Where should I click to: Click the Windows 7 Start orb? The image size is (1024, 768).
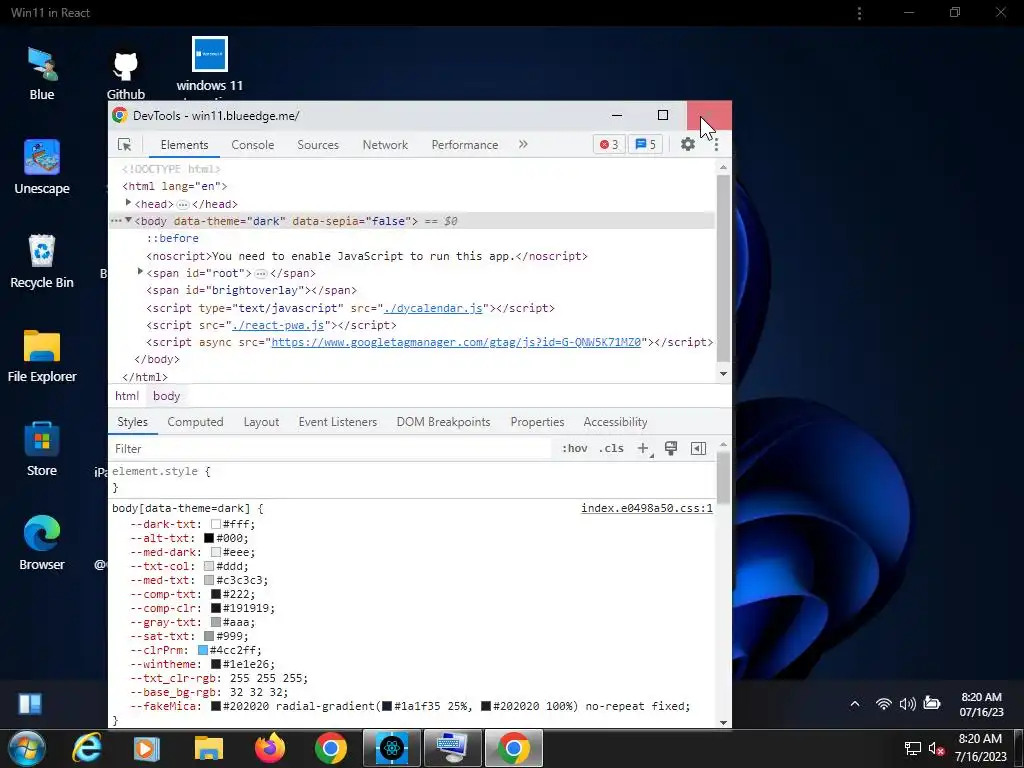(26, 748)
